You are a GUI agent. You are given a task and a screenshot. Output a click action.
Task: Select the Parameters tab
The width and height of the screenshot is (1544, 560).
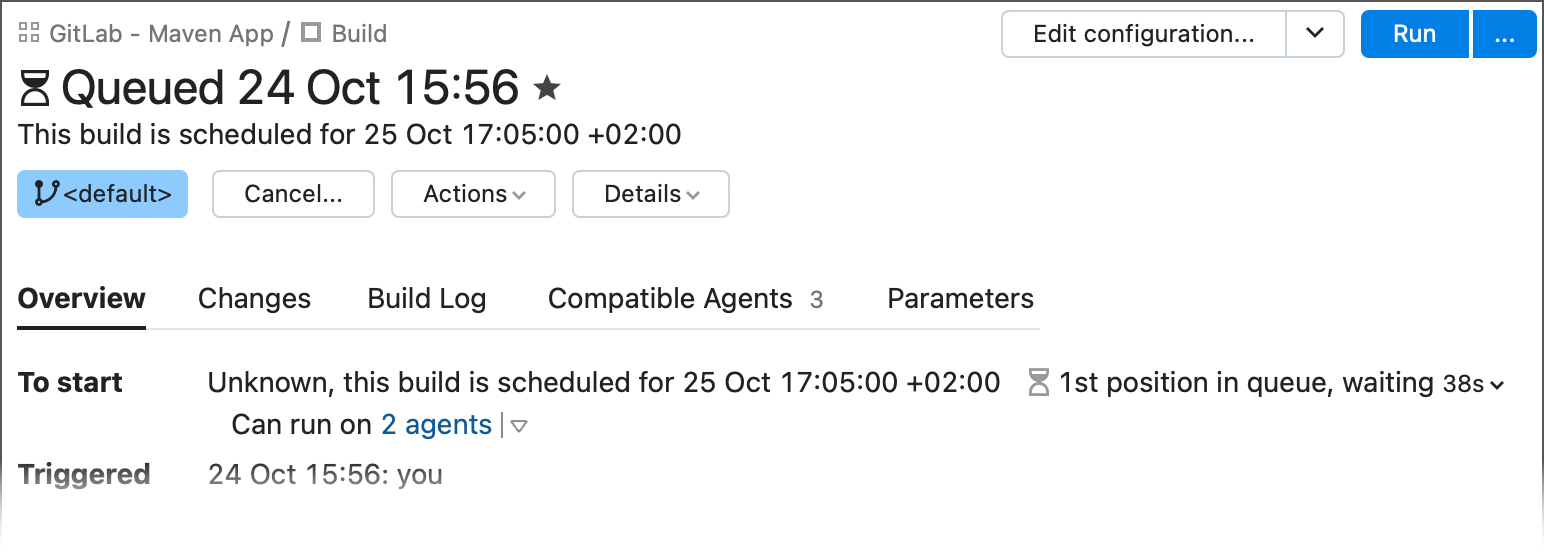click(x=960, y=299)
